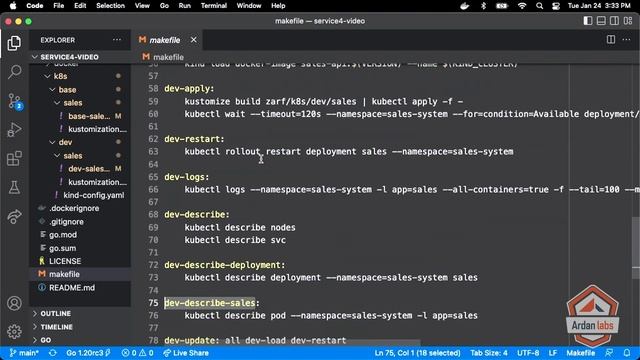This screenshot has height=360, width=640.
Task: Click Live Share in status bar
Action: [x=186, y=353]
